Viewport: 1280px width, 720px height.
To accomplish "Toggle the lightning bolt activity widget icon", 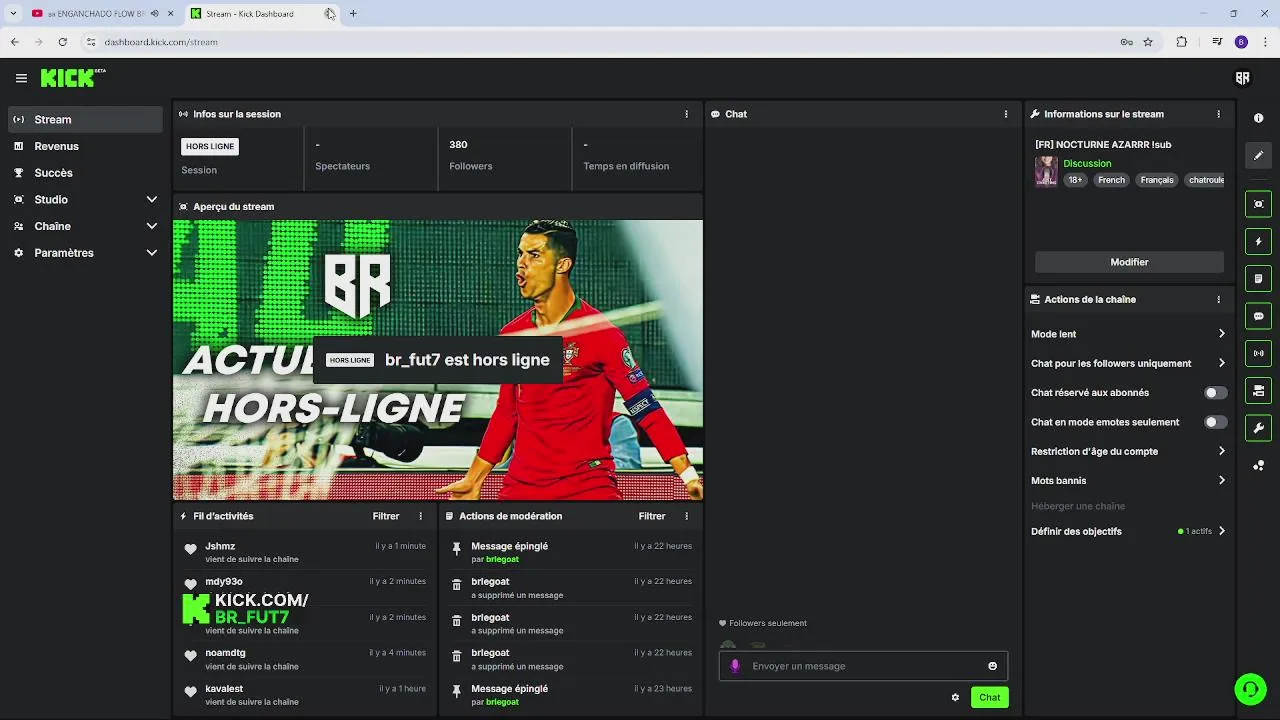I will click(1258, 241).
